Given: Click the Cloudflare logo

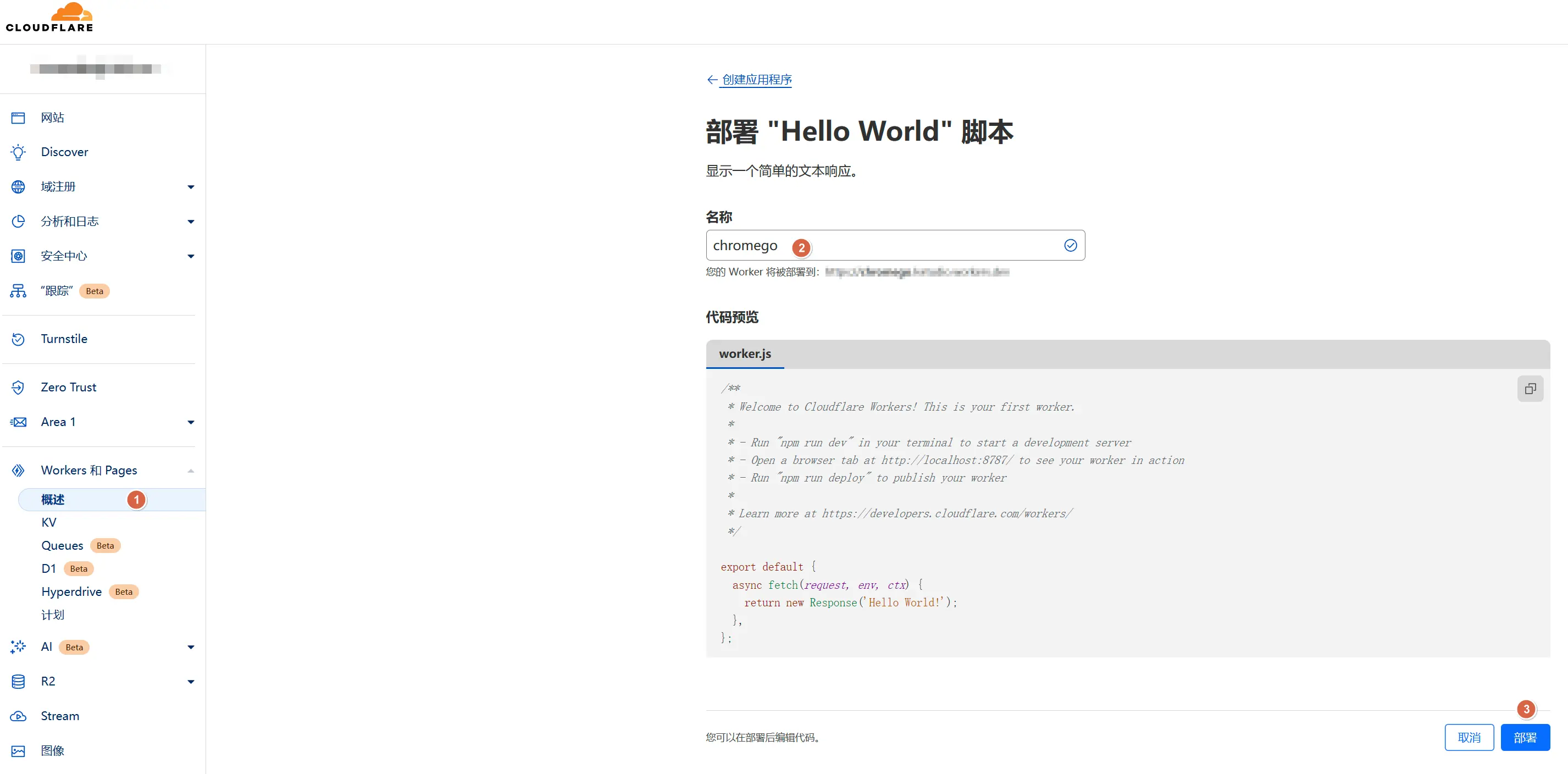Looking at the screenshot, I should (x=49, y=17).
